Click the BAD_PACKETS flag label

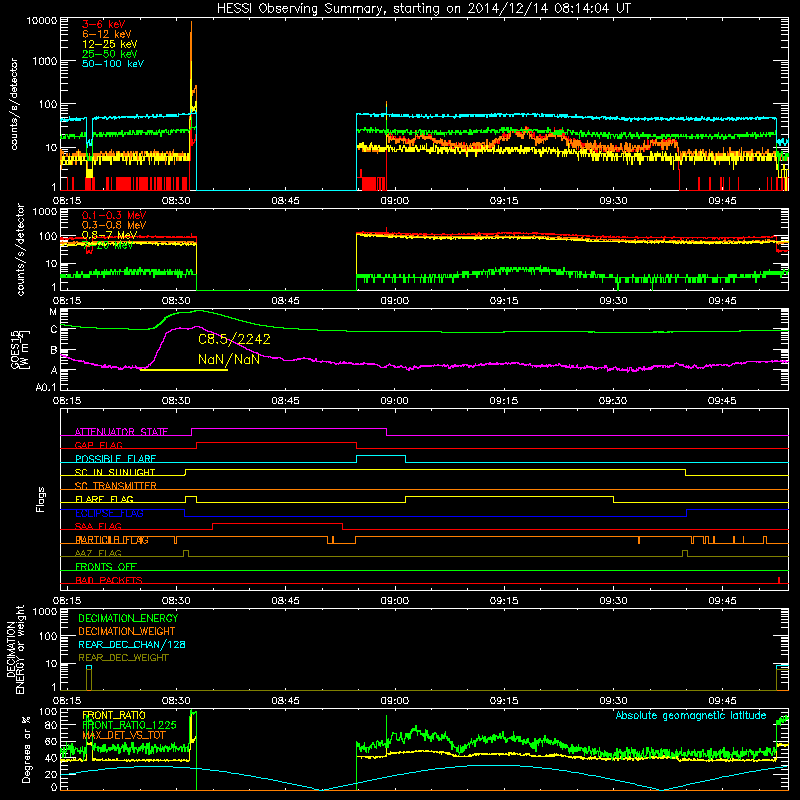[x=109, y=580]
